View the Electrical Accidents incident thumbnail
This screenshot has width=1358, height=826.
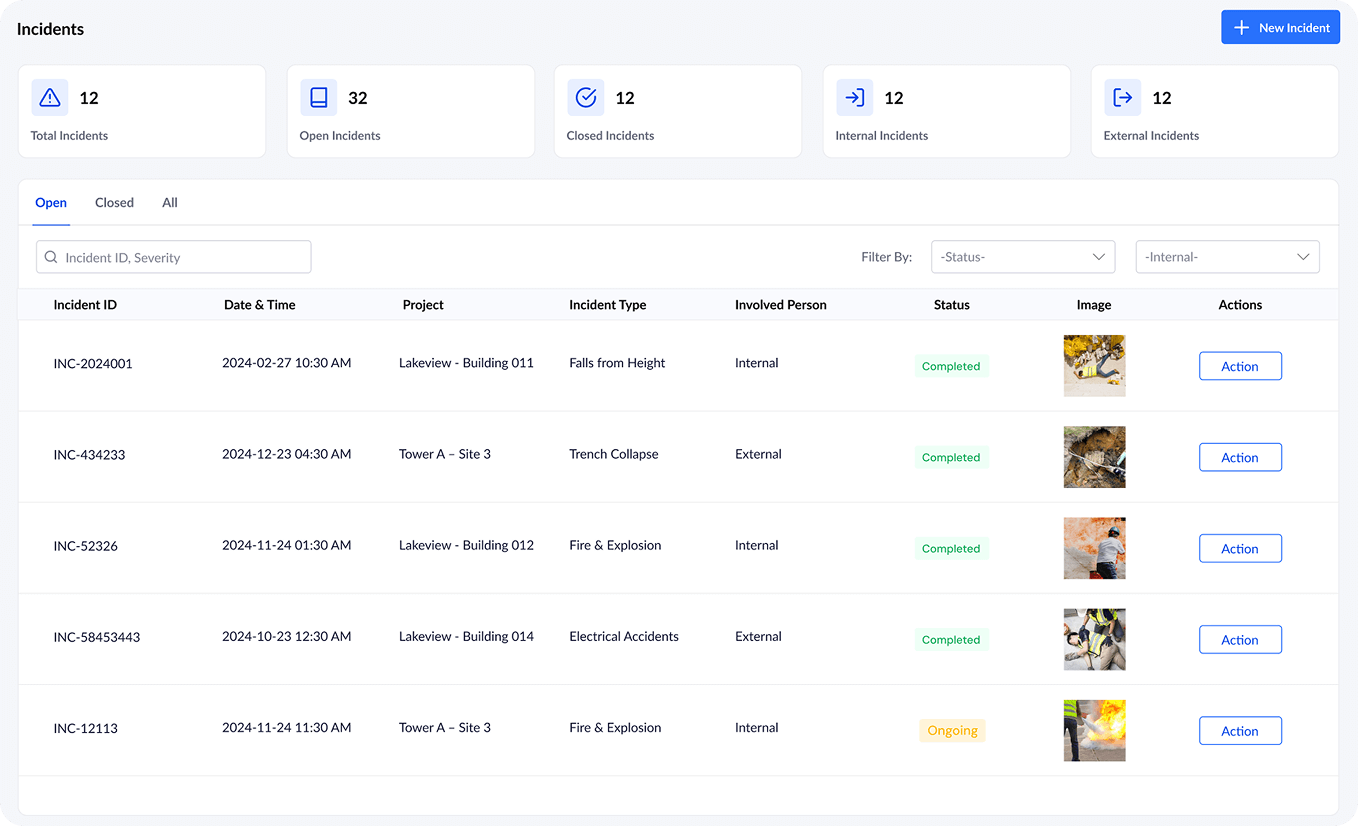coord(1094,640)
